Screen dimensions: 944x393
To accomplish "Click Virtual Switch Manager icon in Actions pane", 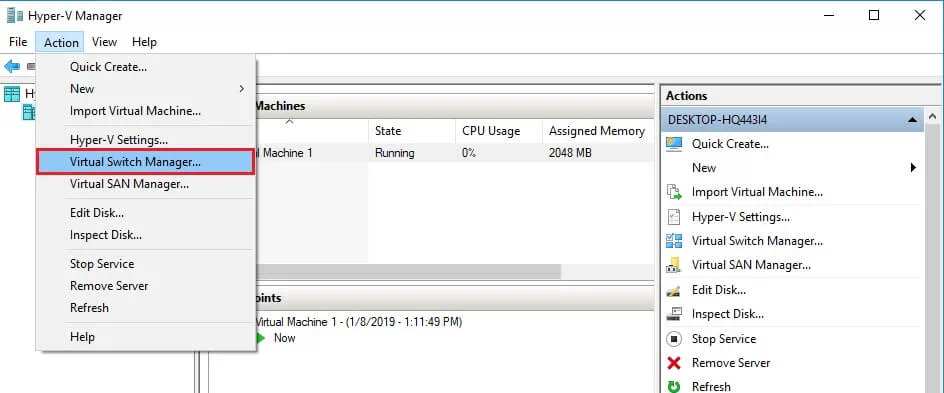I will click(x=674, y=241).
